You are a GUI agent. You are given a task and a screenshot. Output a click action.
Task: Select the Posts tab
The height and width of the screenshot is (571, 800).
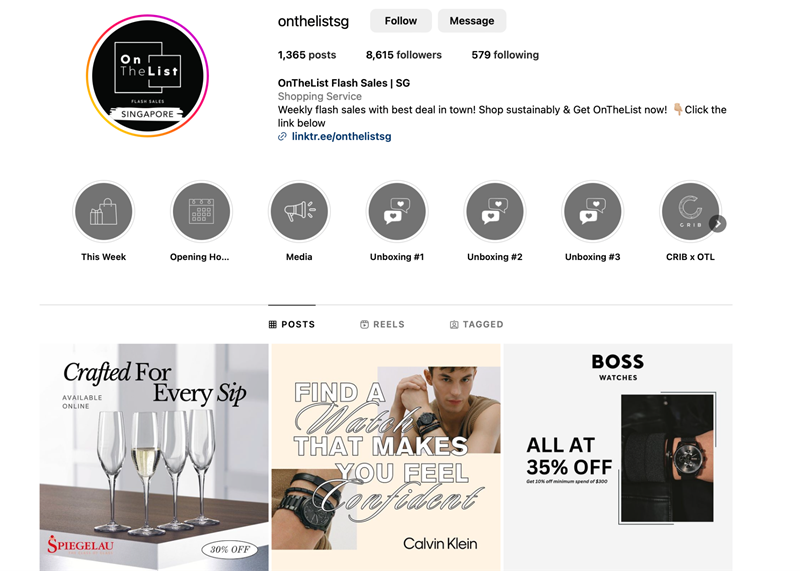(x=292, y=325)
